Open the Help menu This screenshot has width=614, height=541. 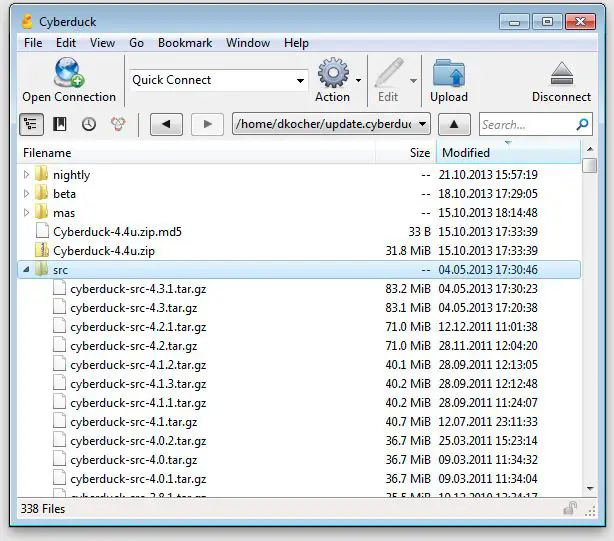[x=296, y=43]
